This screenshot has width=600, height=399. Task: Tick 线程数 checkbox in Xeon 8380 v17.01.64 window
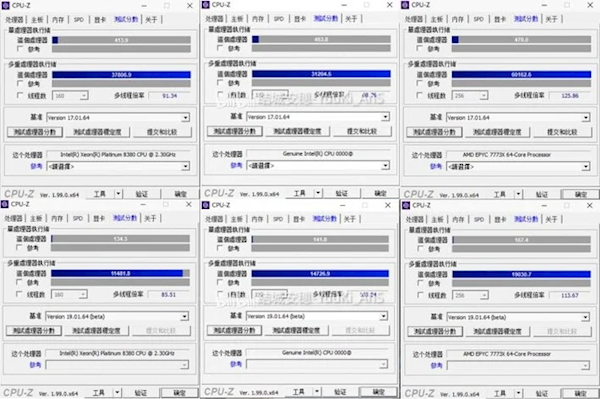point(20,96)
